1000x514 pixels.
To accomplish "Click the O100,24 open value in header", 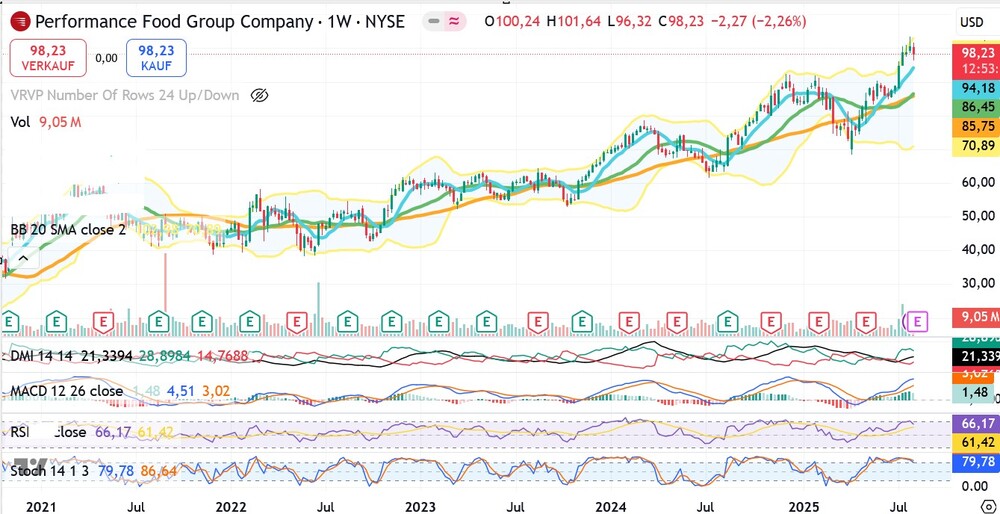I will 512,22.
